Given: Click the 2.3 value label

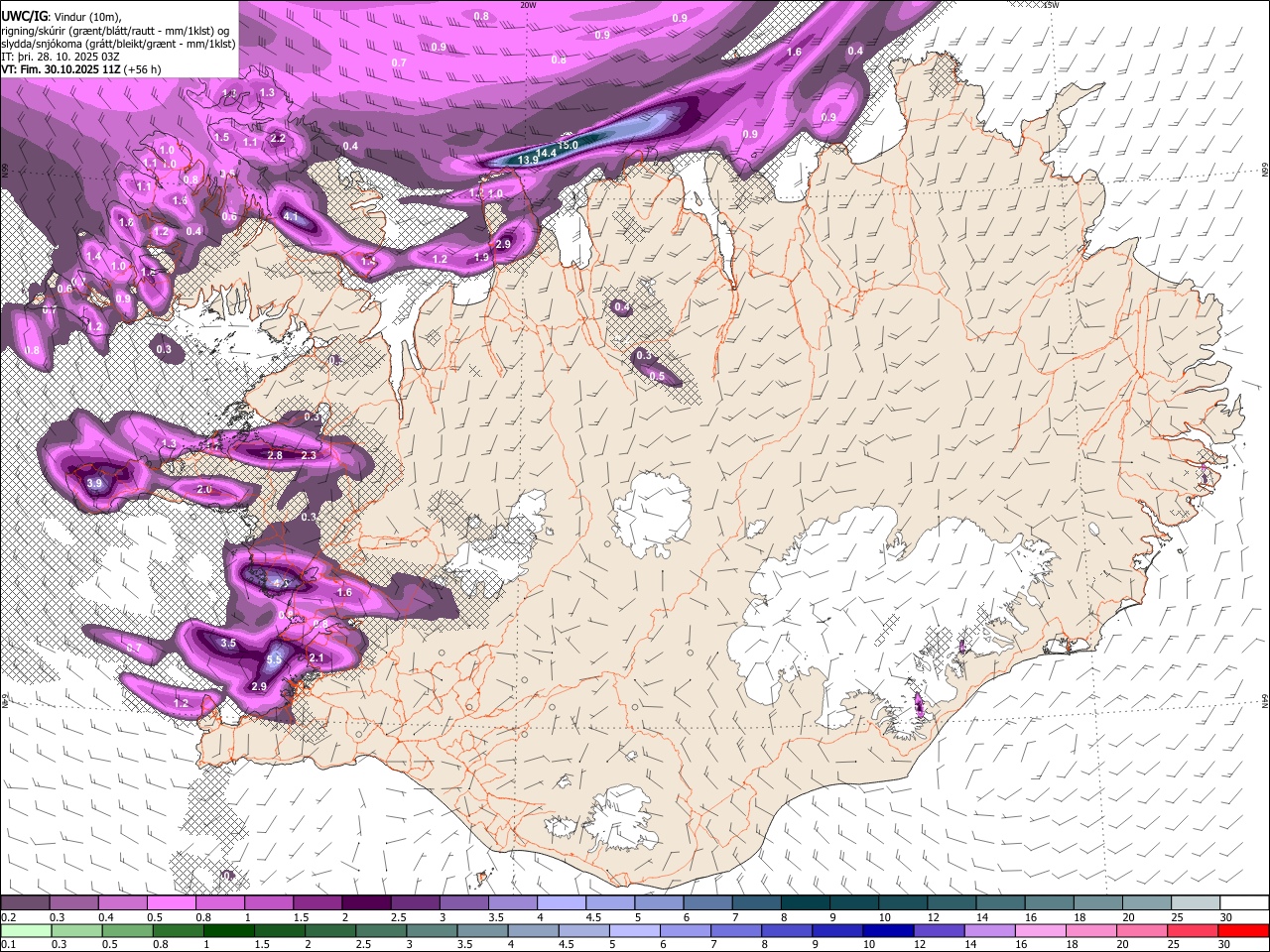Looking at the screenshot, I should coord(309,456).
